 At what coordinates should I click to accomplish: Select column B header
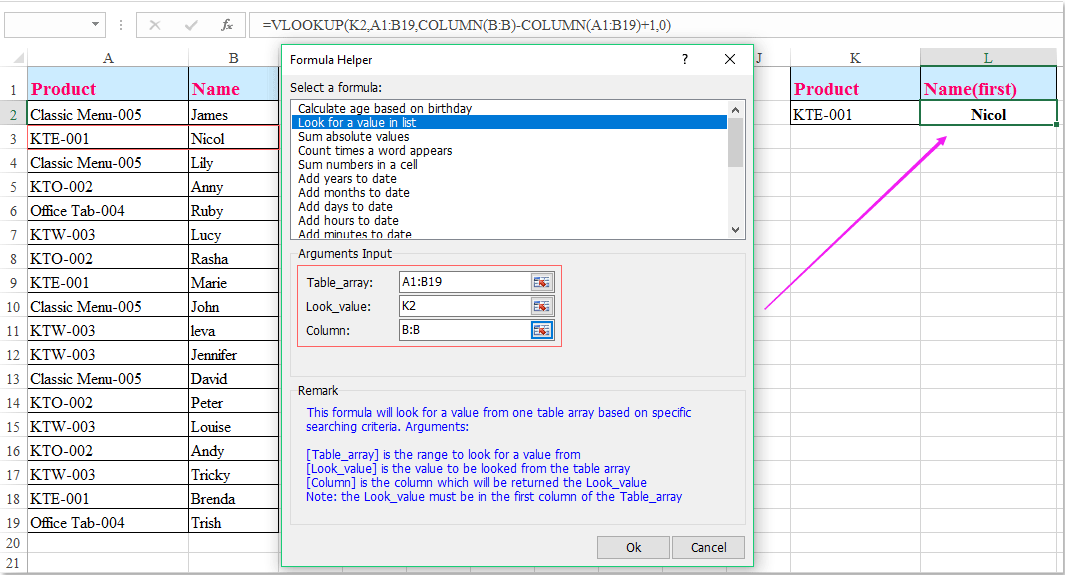pyautogui.click(x=233, y=58)
